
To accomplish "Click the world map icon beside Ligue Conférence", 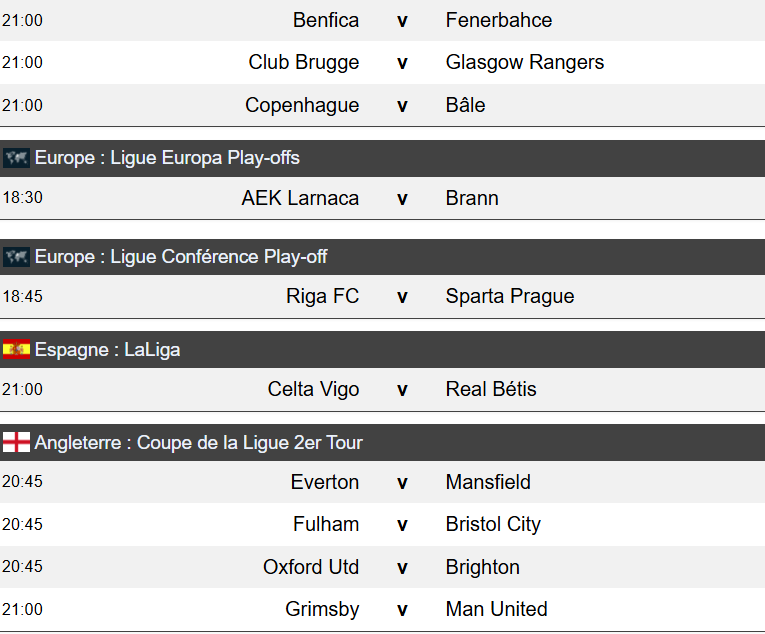I will tap(16, 257).
